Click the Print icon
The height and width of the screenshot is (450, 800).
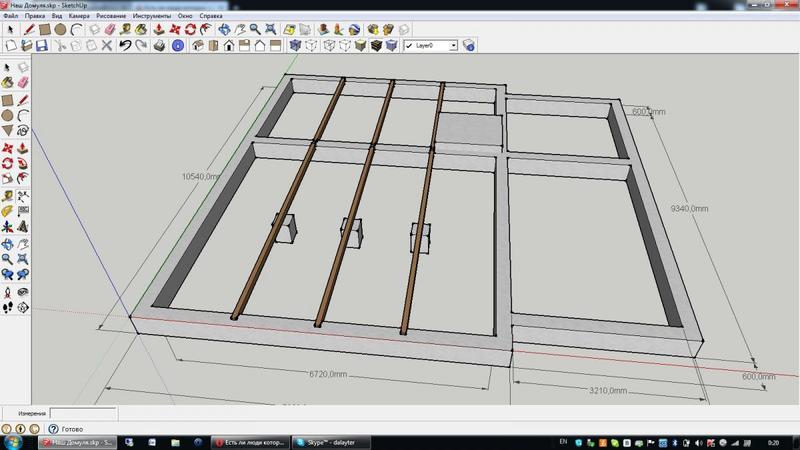[159, 46]
